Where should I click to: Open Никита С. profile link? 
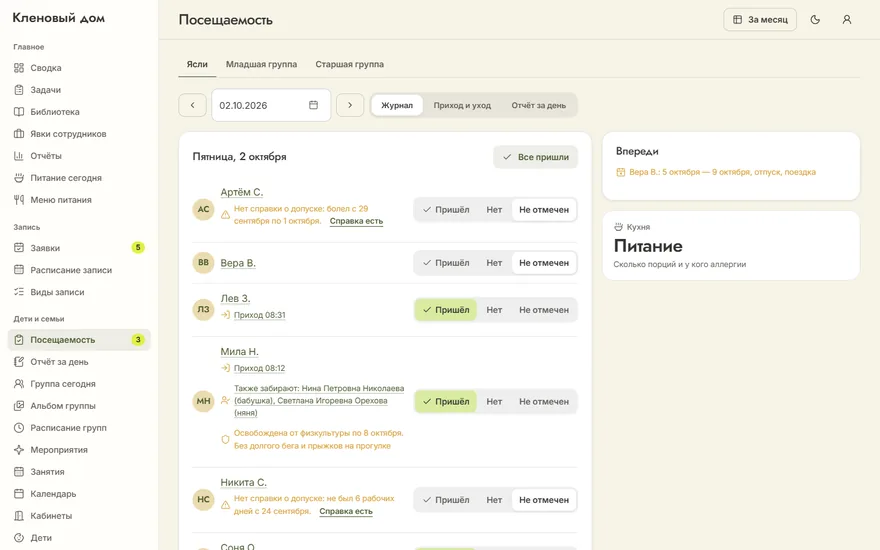(x=243, y=482)
